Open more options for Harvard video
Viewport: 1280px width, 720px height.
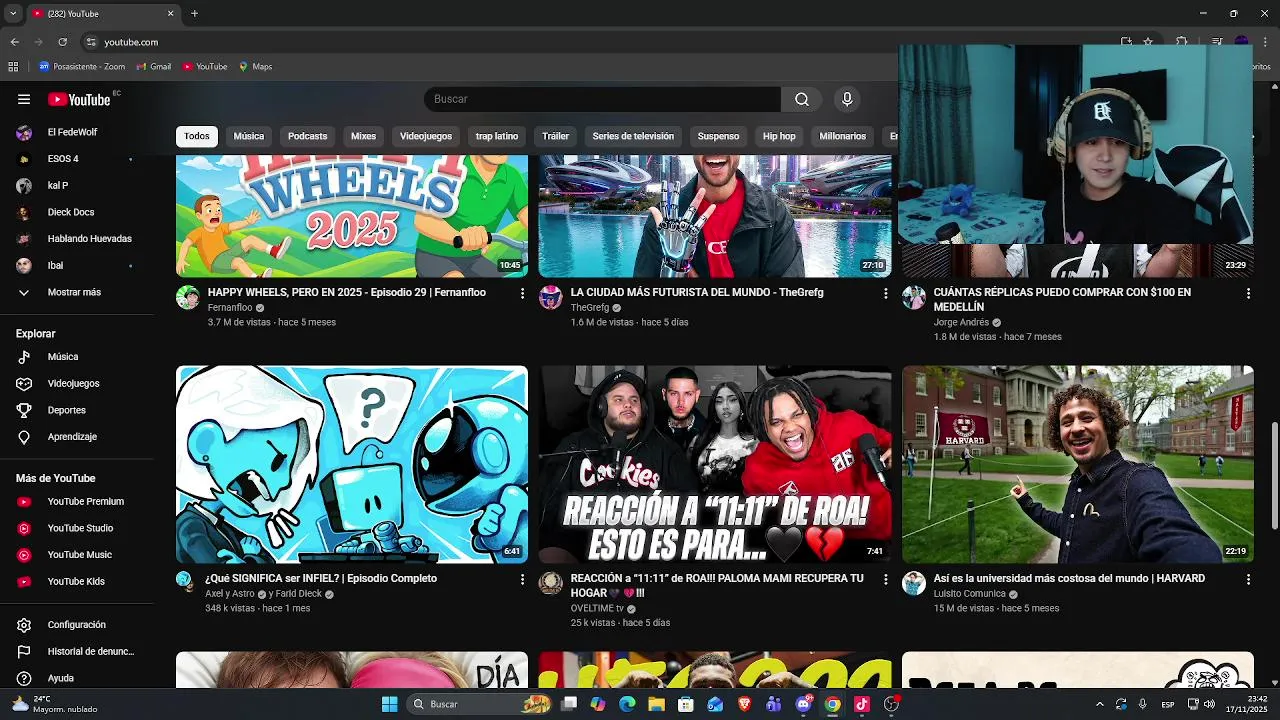[1248, 579]
